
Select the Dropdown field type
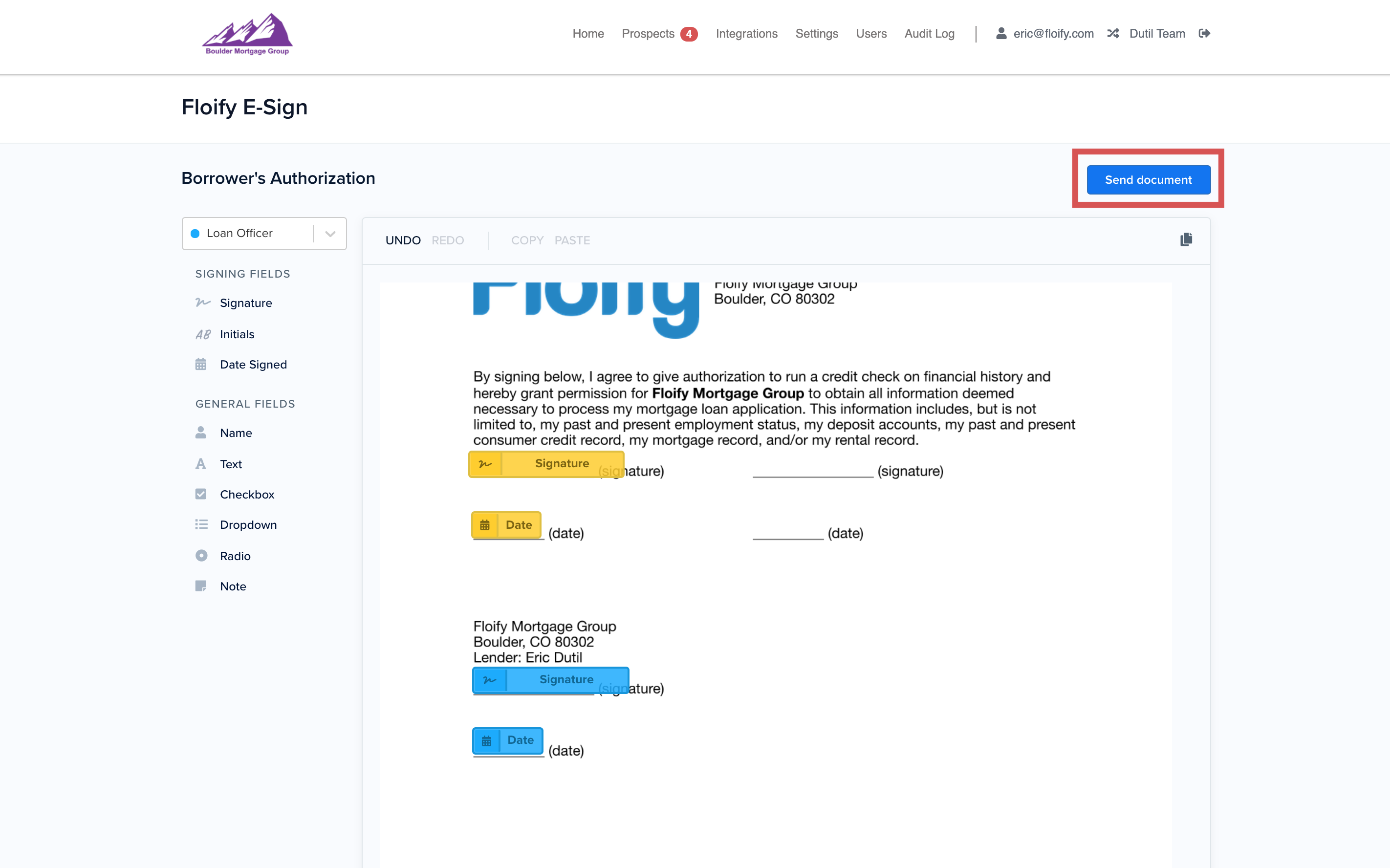(248, 525)
